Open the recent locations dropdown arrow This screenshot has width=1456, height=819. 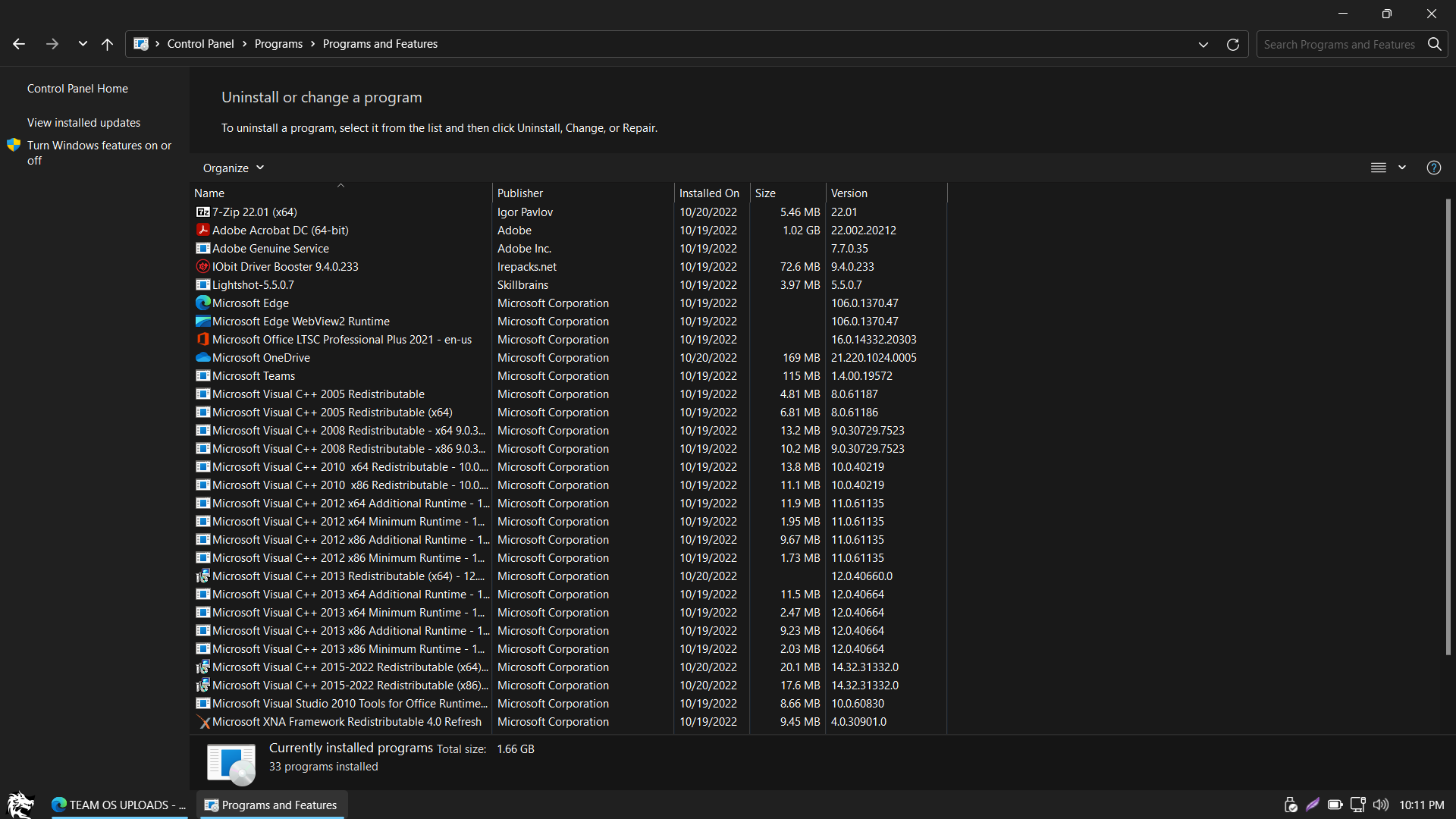(x=83, y=44)
